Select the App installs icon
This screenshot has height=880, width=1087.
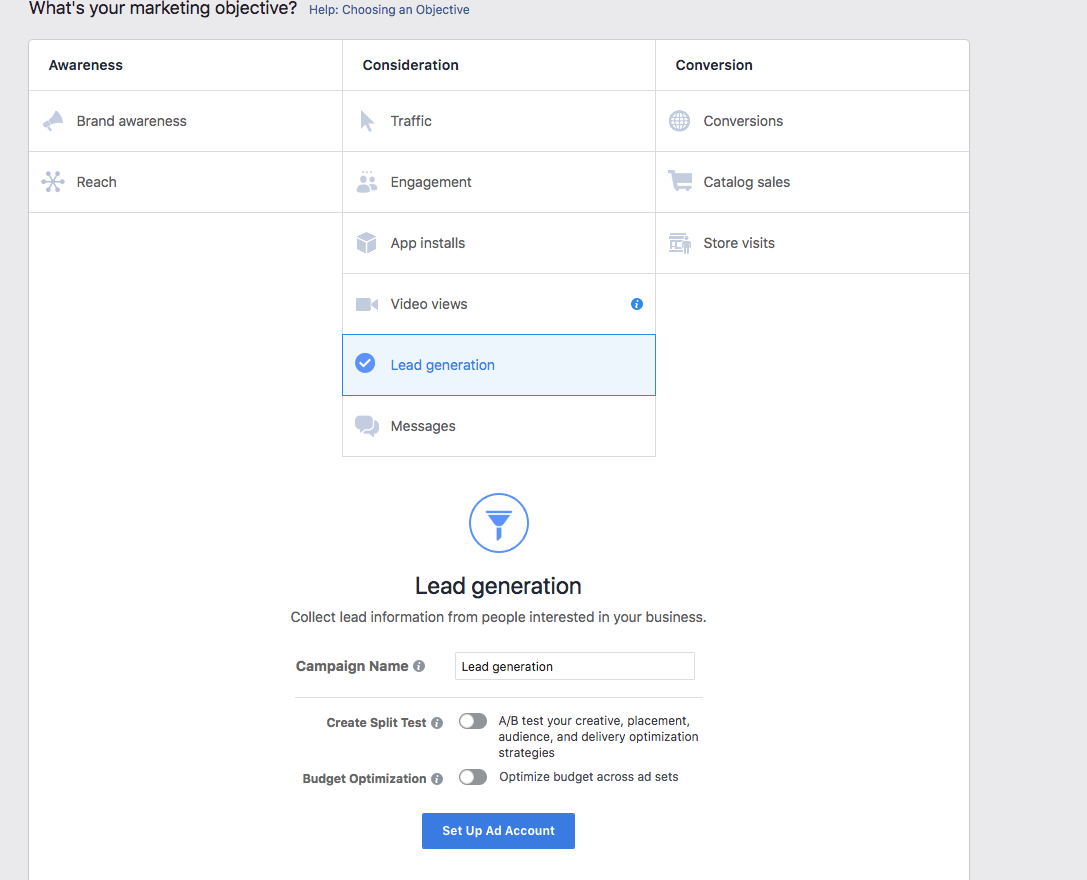[x=366, y=243]
